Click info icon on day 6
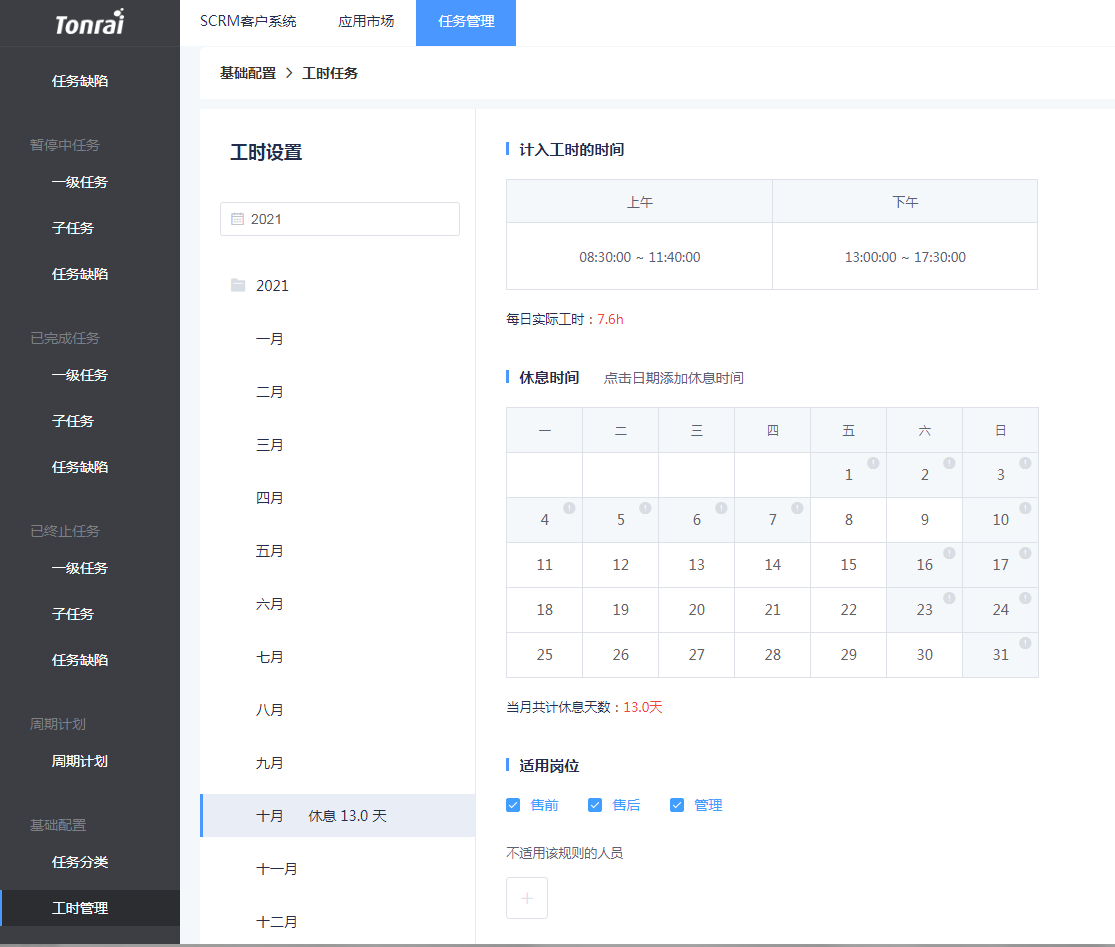Screen dimensions: 1115x947 pyautogui.click(x=722, y=508)
